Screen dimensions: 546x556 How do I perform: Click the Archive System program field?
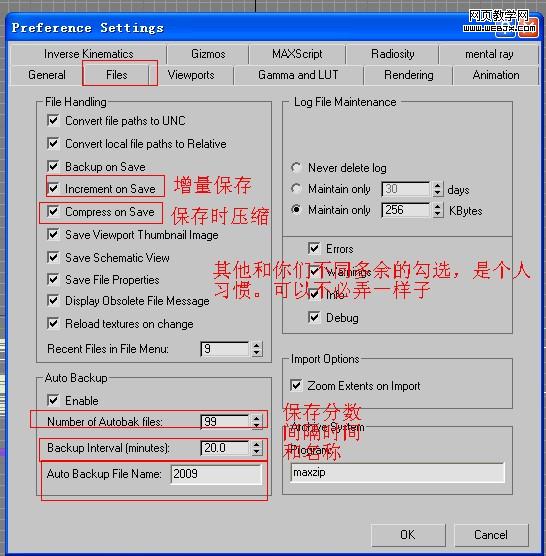coord(397,473)
